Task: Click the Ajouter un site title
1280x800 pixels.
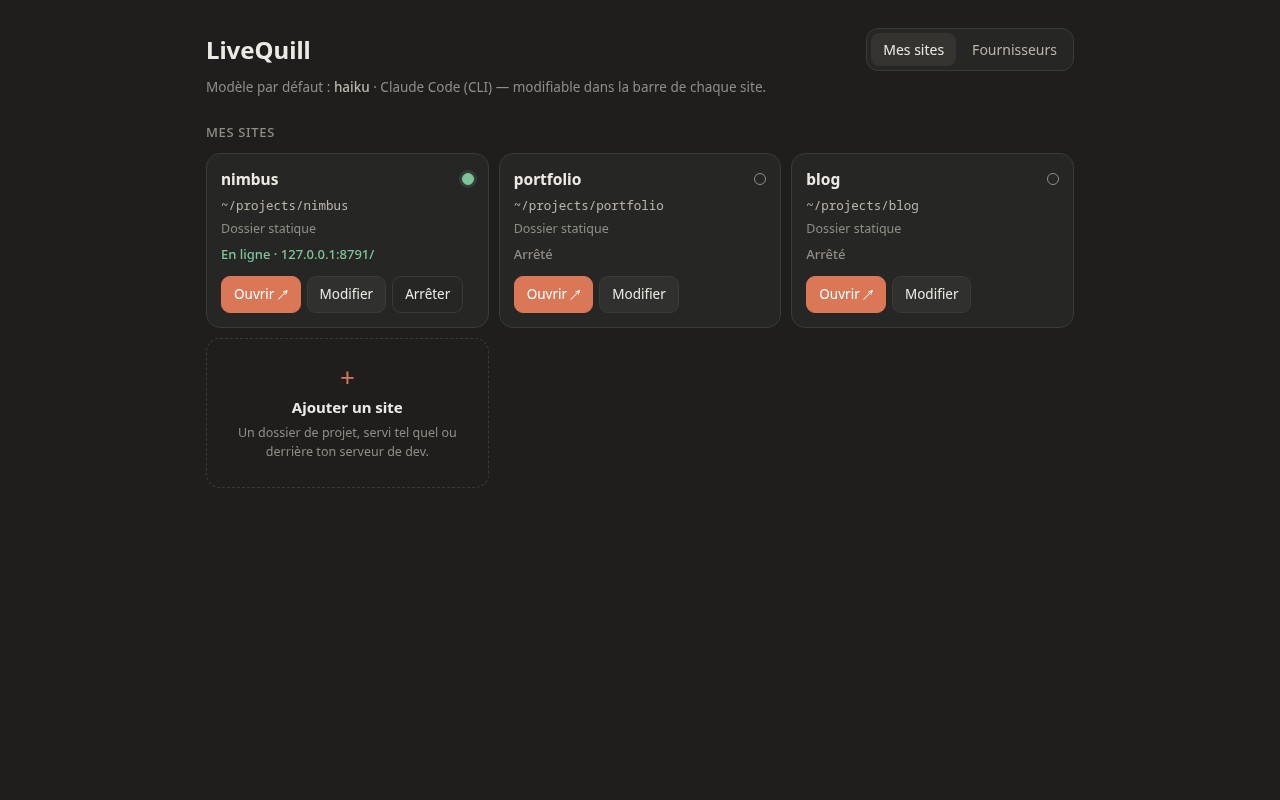Action: tap(347, 408)
